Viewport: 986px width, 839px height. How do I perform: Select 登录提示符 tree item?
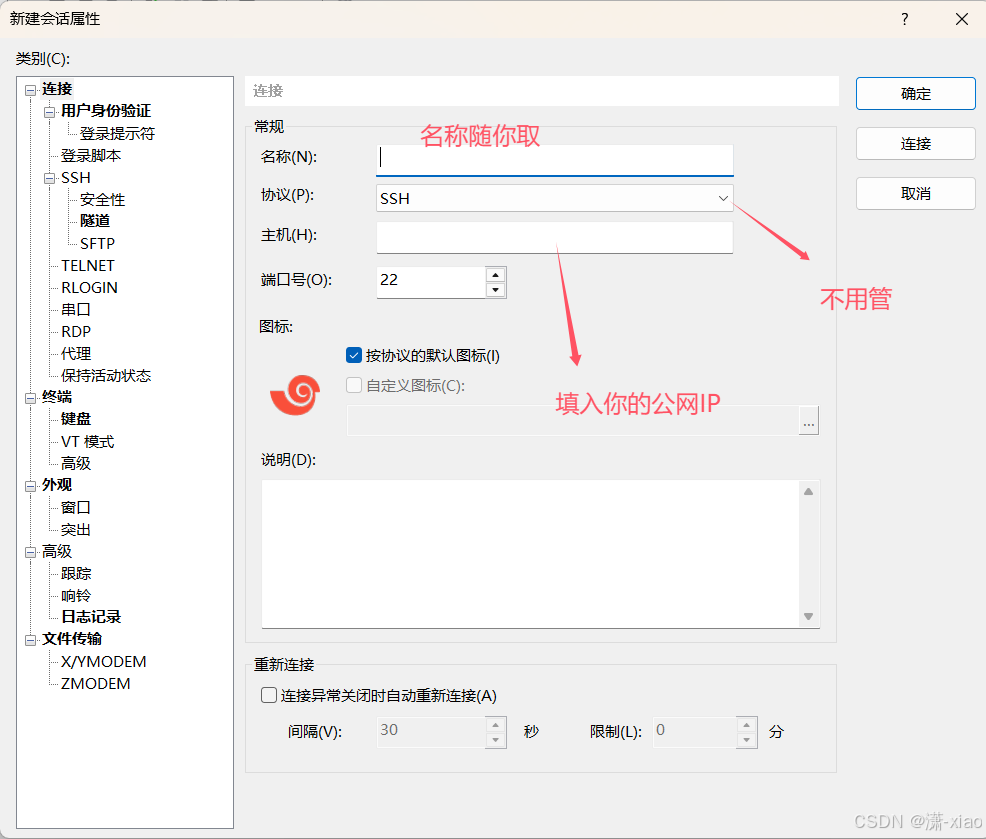coord(117,133)
